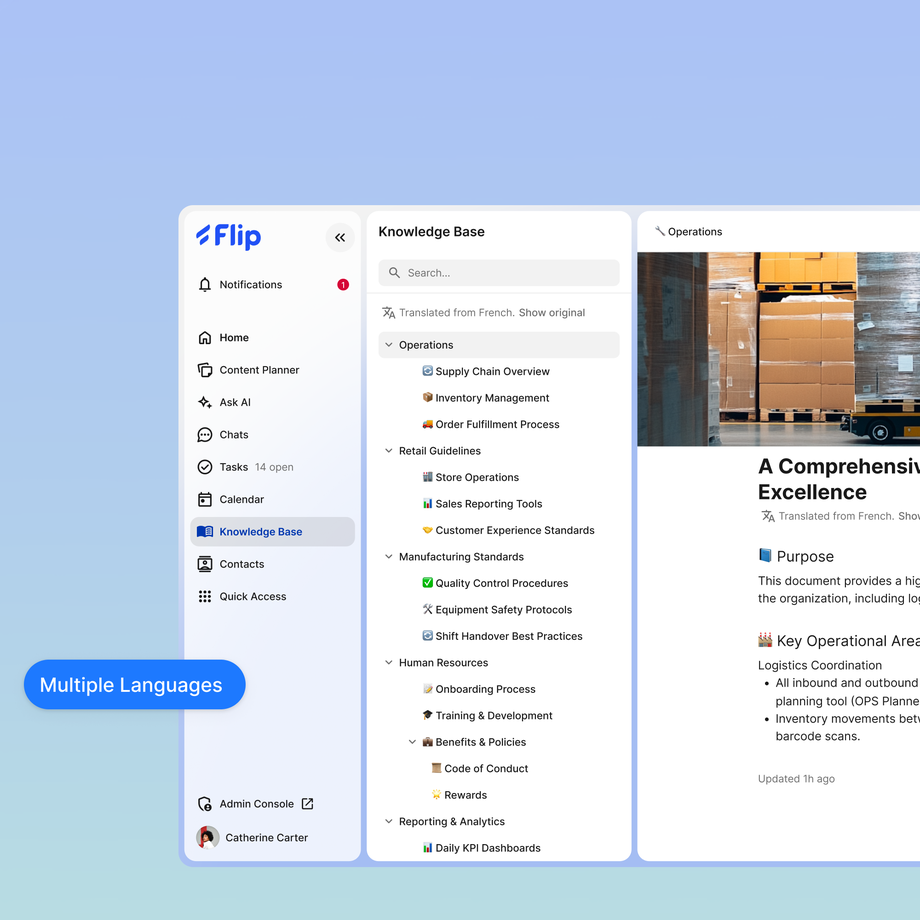The width and height of the screenshot is (920, 920).
Task: Click the Admin Console shield icon
Action: coord(205,804)
